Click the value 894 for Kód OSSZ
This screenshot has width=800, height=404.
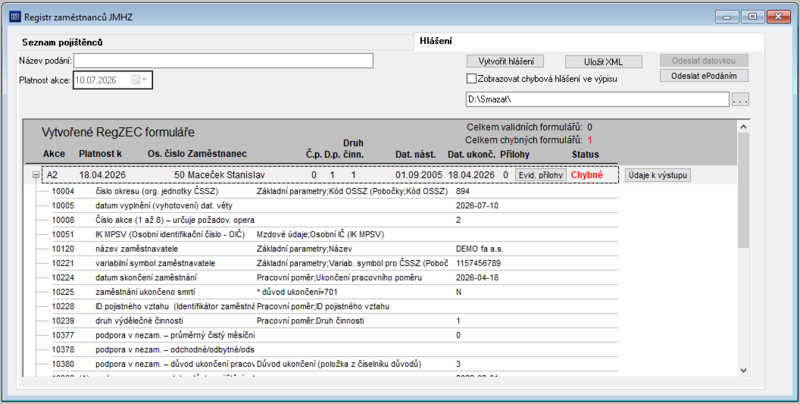point(463,191)
